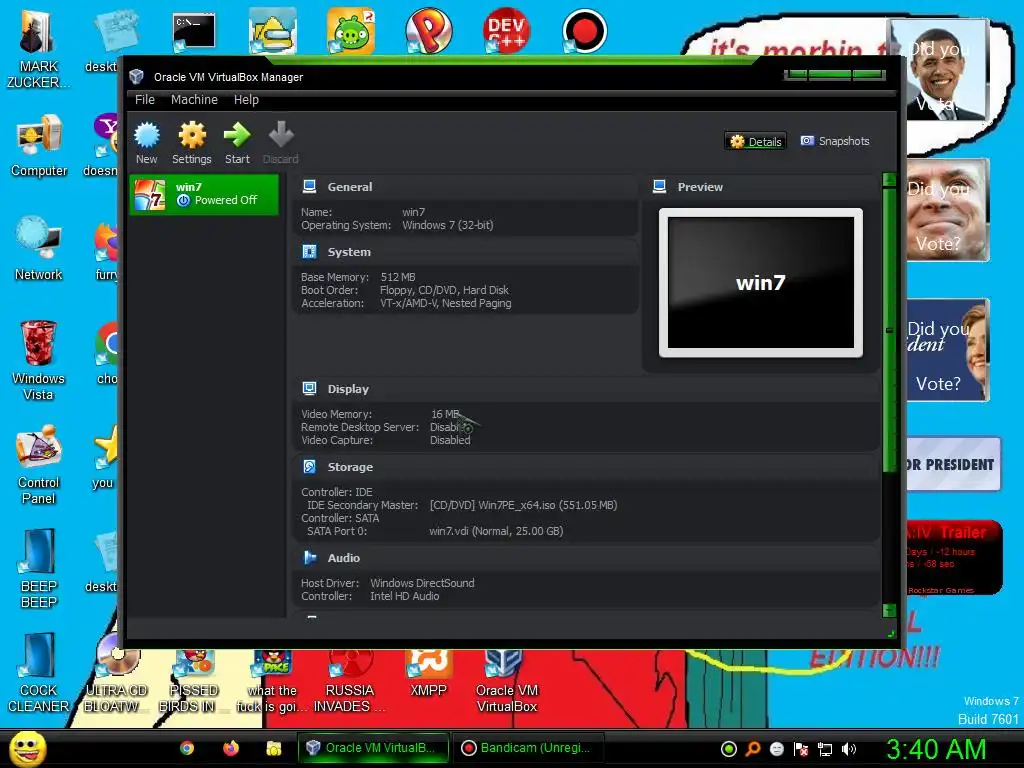
Task: Click the VirtualBox cube icon in title bar
Action: 136,76
